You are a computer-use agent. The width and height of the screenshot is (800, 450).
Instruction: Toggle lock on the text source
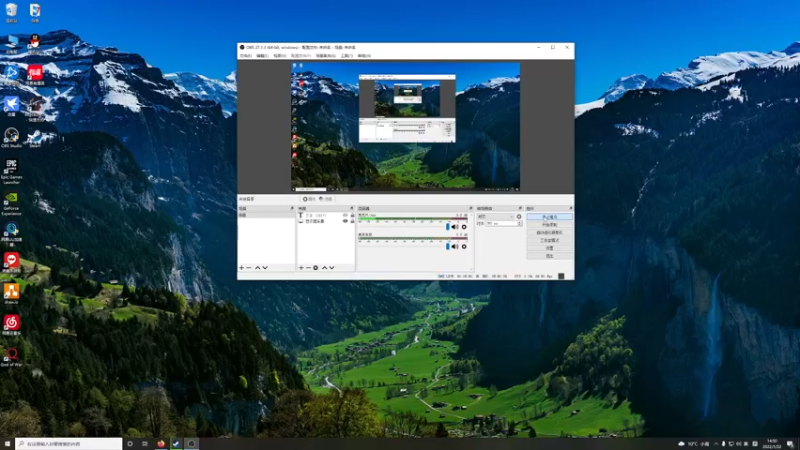tap(352, 215)
